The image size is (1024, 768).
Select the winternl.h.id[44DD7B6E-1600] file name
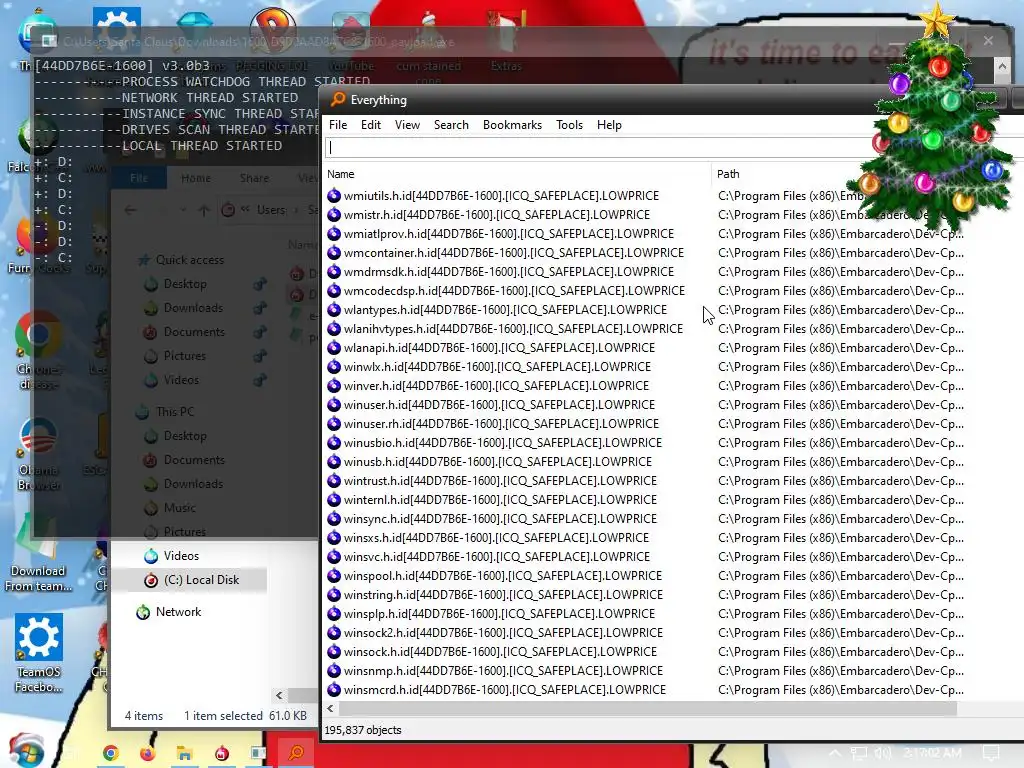(x=502, y=499)
